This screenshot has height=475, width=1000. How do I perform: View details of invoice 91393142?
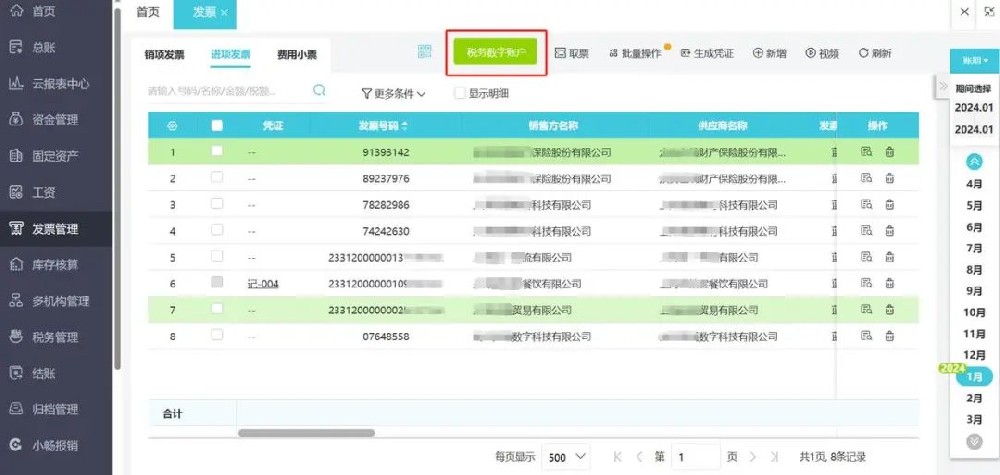866,152
